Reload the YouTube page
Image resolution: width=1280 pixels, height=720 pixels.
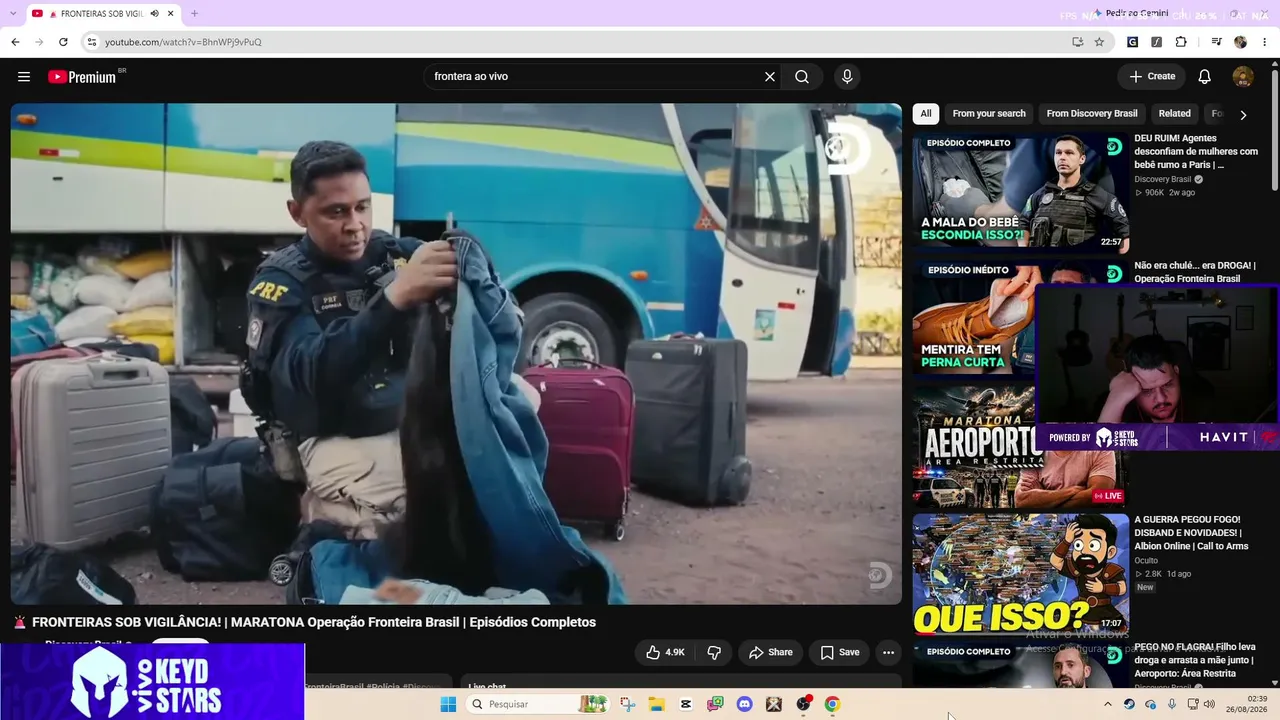[63, 42]
